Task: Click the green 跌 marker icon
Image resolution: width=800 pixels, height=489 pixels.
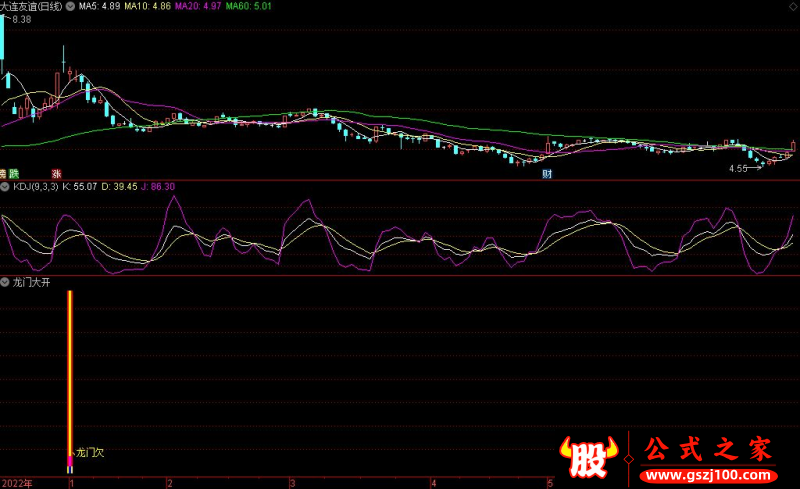Action: [x=15, y=174]
